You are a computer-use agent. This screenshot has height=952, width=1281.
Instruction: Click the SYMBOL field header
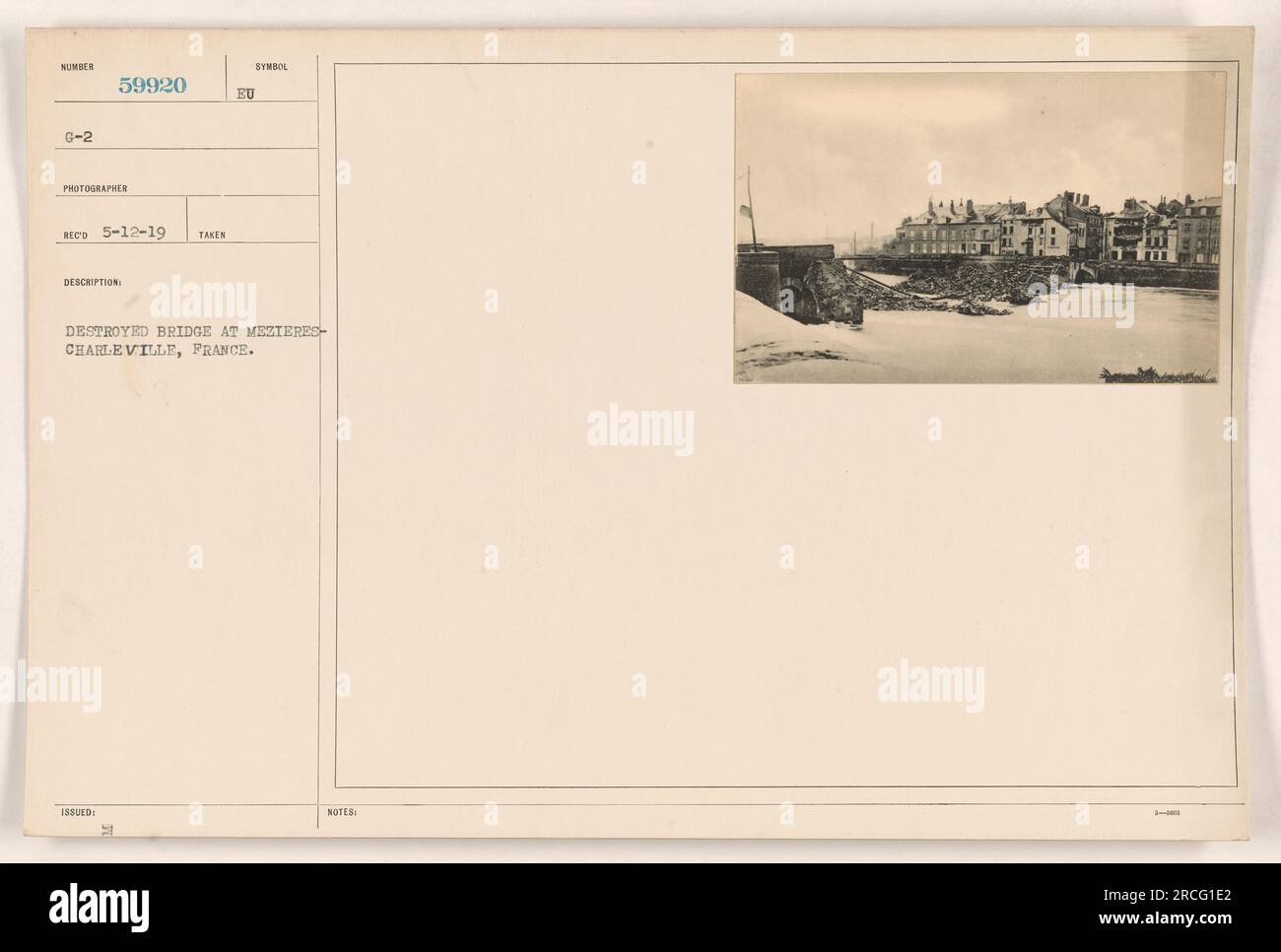coord(271,67)
